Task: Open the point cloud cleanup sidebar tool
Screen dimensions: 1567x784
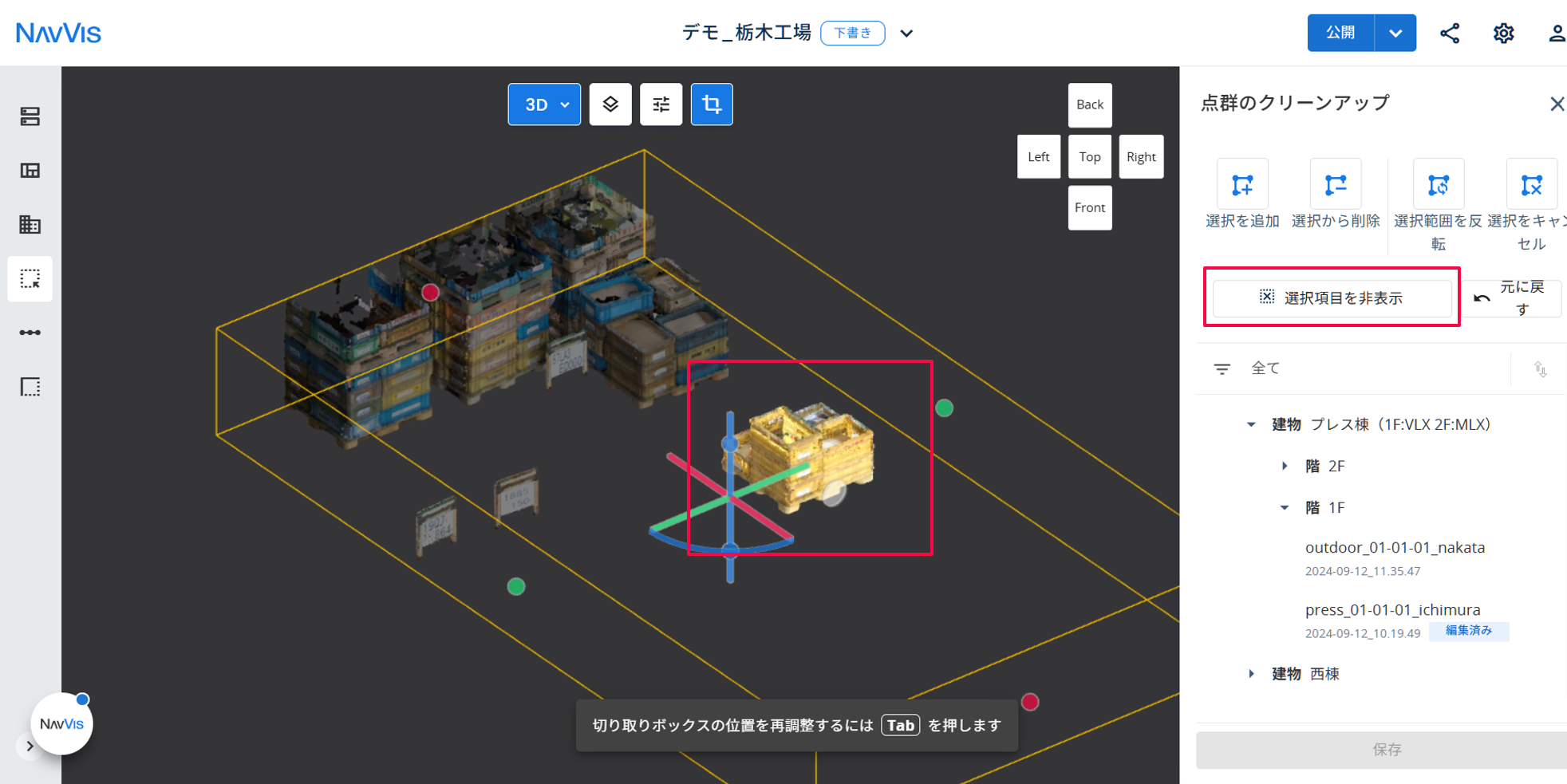Action: tap(30, 279)
